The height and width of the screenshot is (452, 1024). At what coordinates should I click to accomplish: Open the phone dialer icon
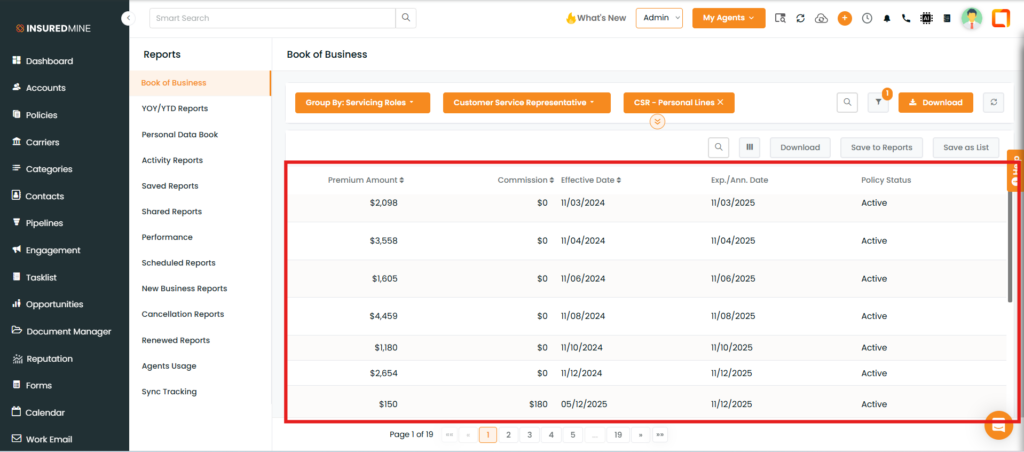click(x=906, y=18)
